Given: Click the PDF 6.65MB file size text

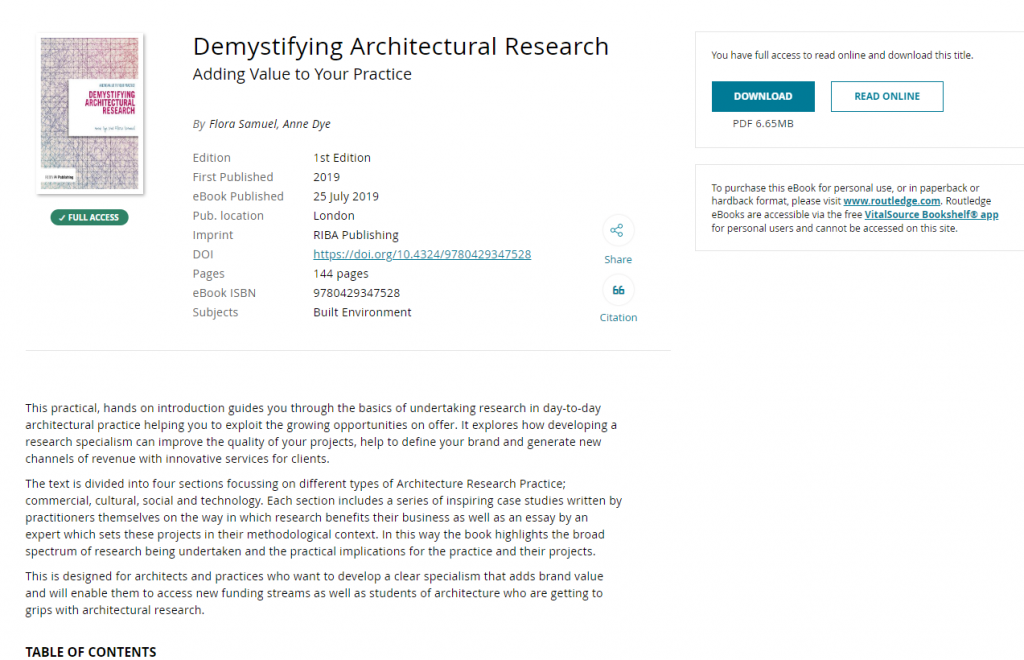Looking at the screenshot, I should [x=763, y=124].
